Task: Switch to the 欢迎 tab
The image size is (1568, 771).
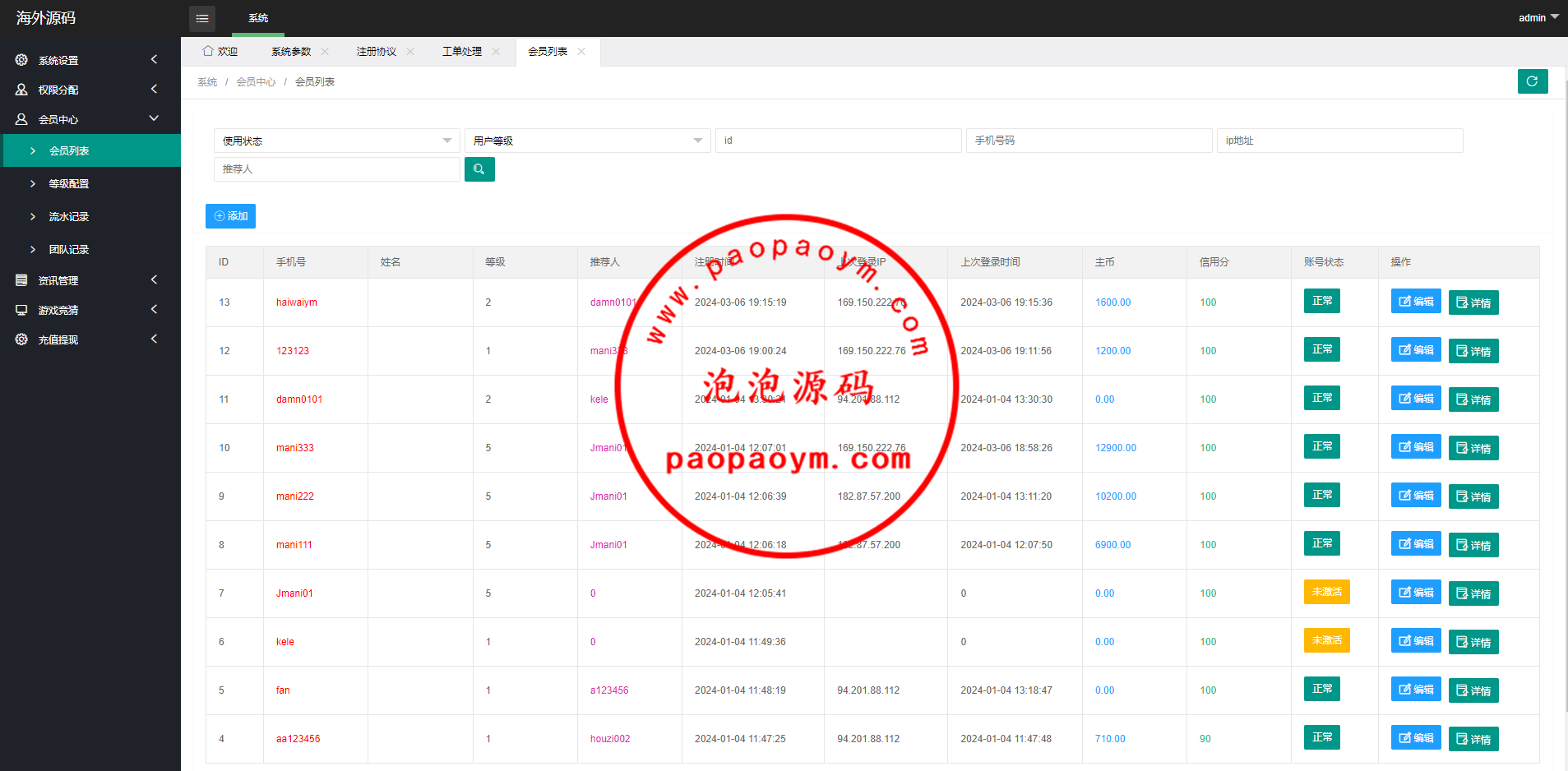Action: [x=220, y=51]
